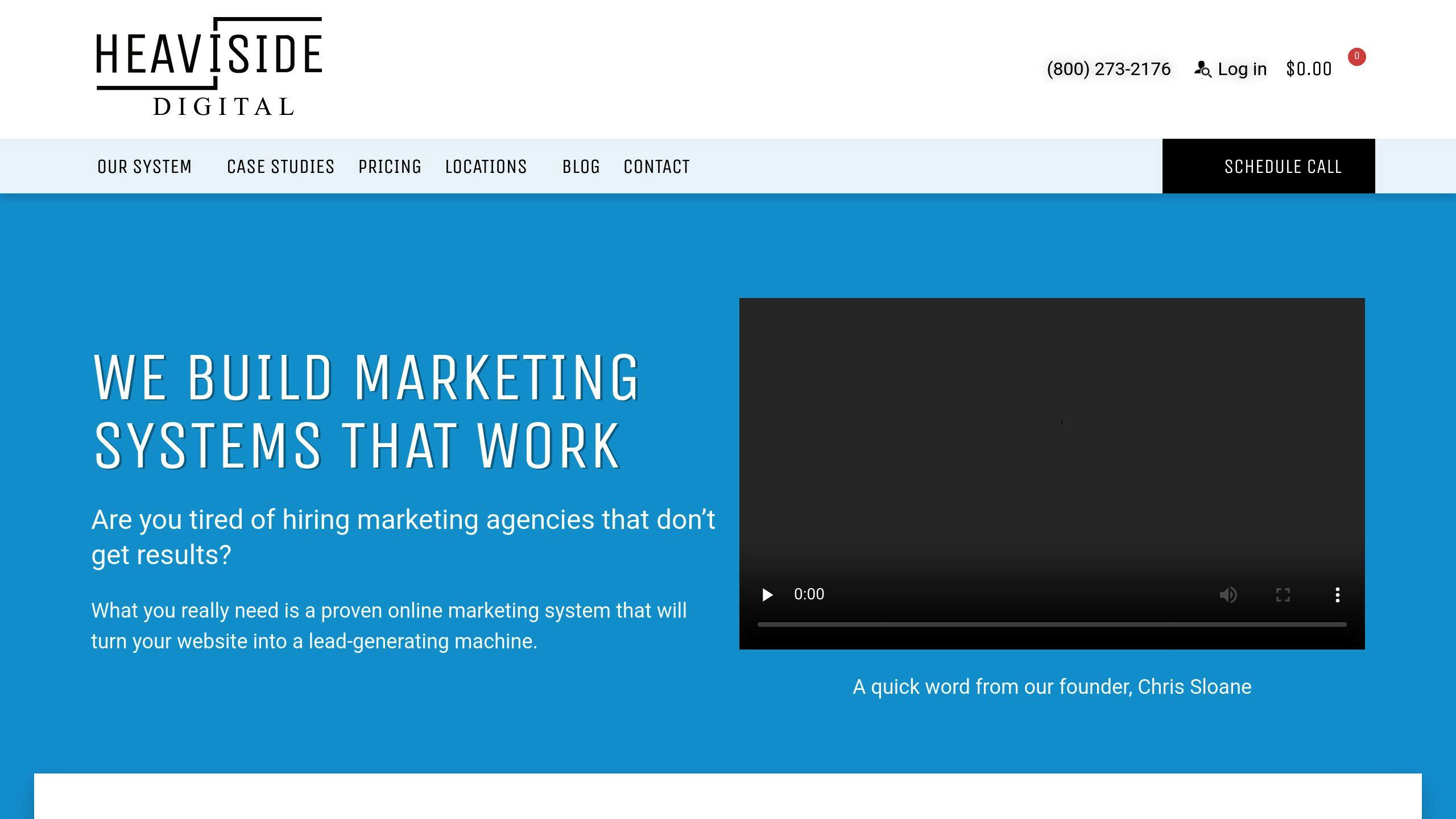Click the Schedule Call button

coord(1268,166)
